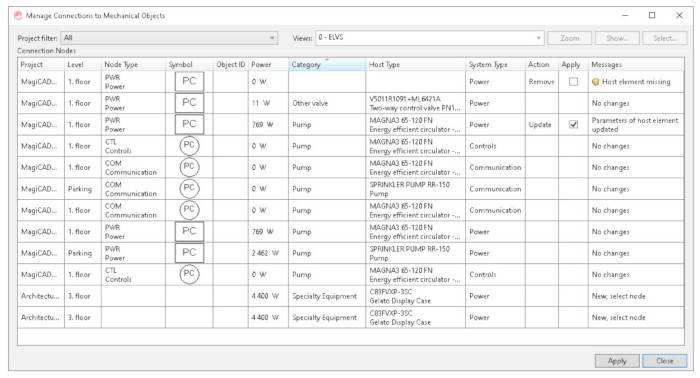Open the Views dropdown showing 0 - ELVS
The image size is (700, 378).
point(429,38)
